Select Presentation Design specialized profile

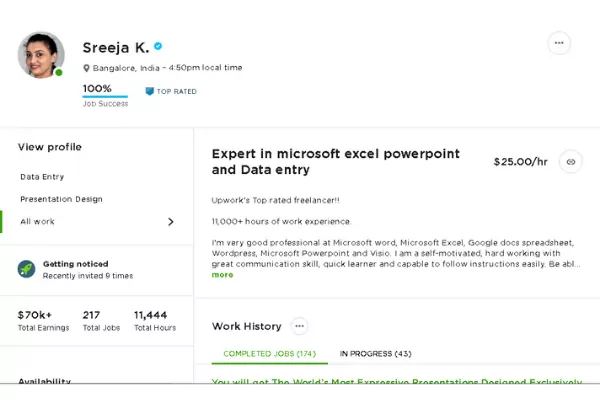[61, 199]
